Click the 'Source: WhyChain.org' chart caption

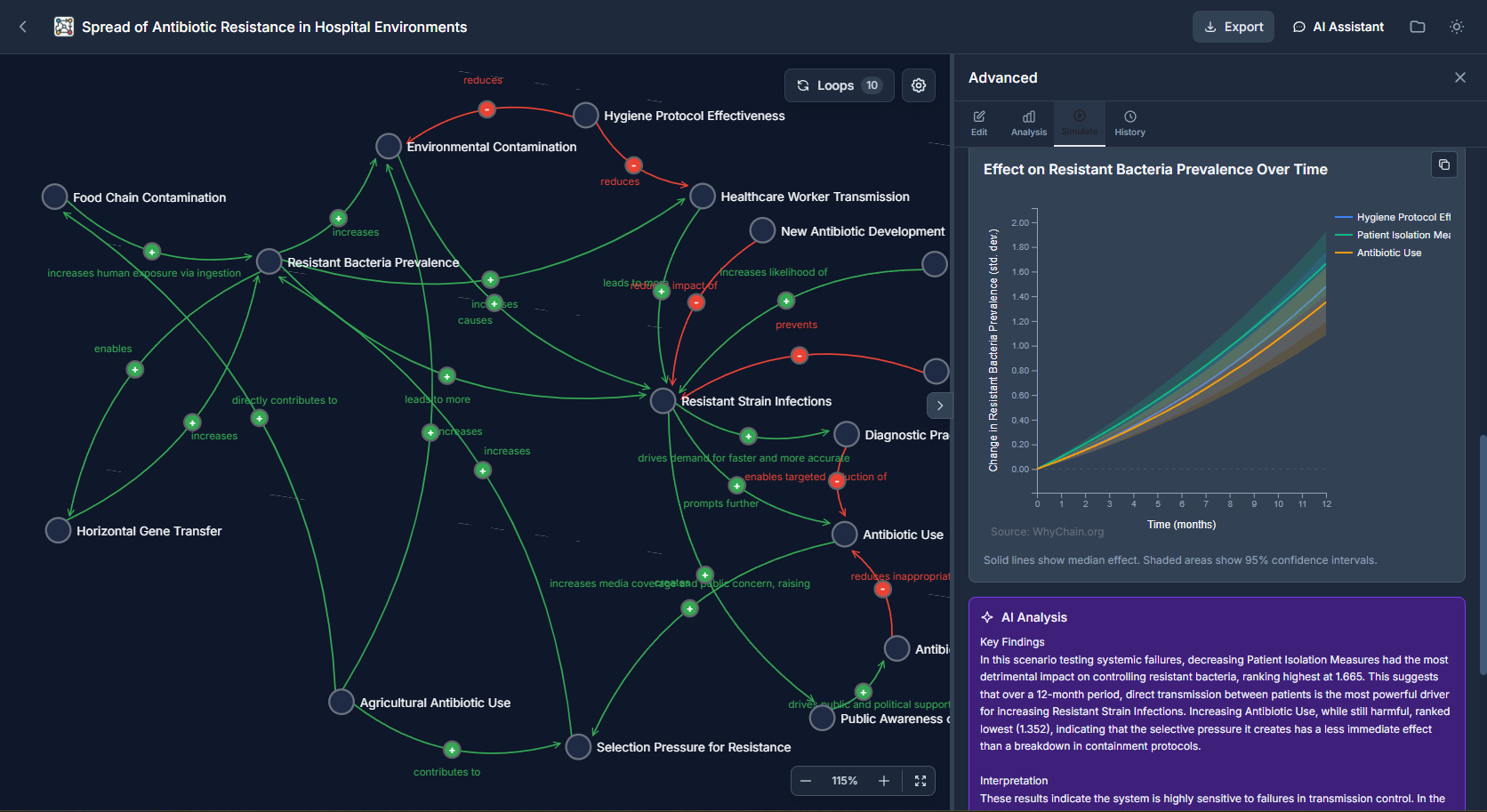click(1048, 532)
